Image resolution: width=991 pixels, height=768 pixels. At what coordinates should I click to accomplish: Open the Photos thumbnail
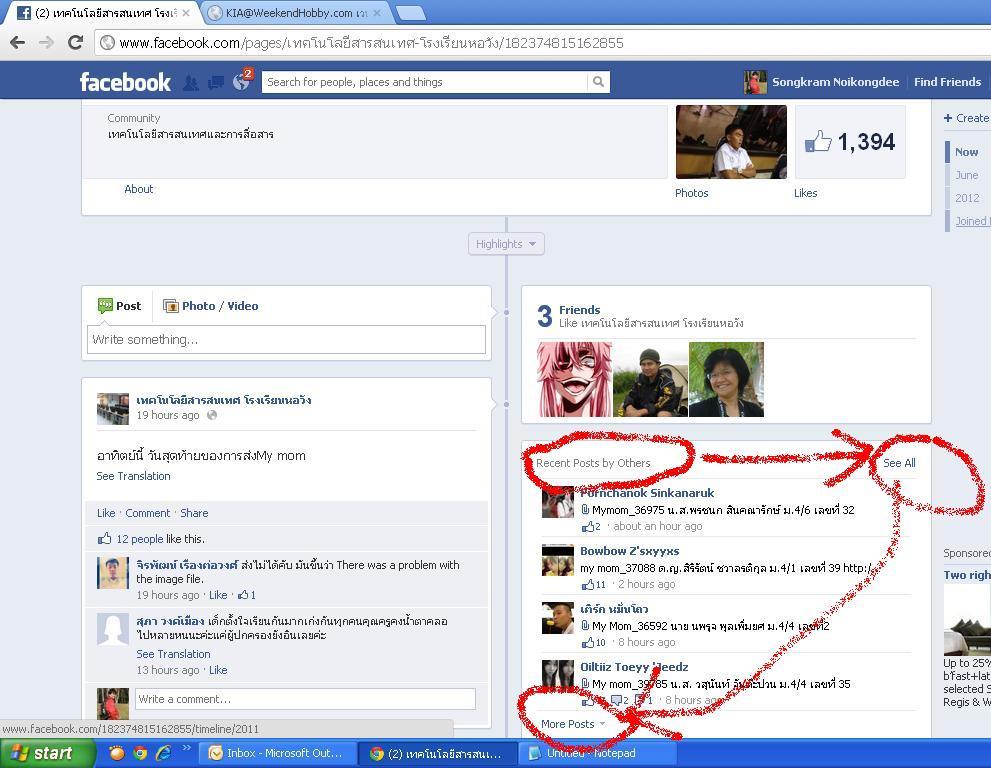point(731,142)
